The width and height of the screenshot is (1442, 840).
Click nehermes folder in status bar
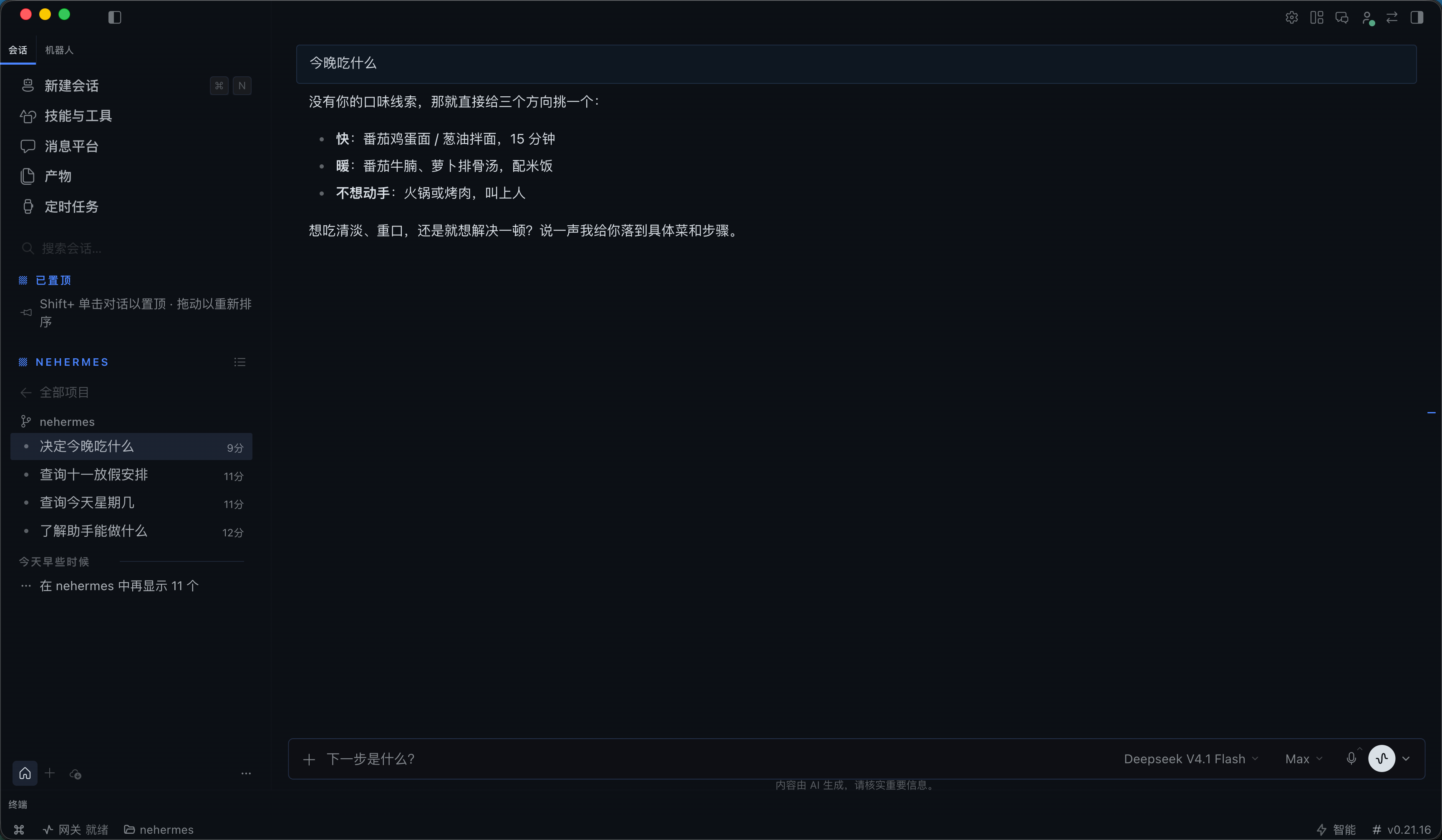159,830
